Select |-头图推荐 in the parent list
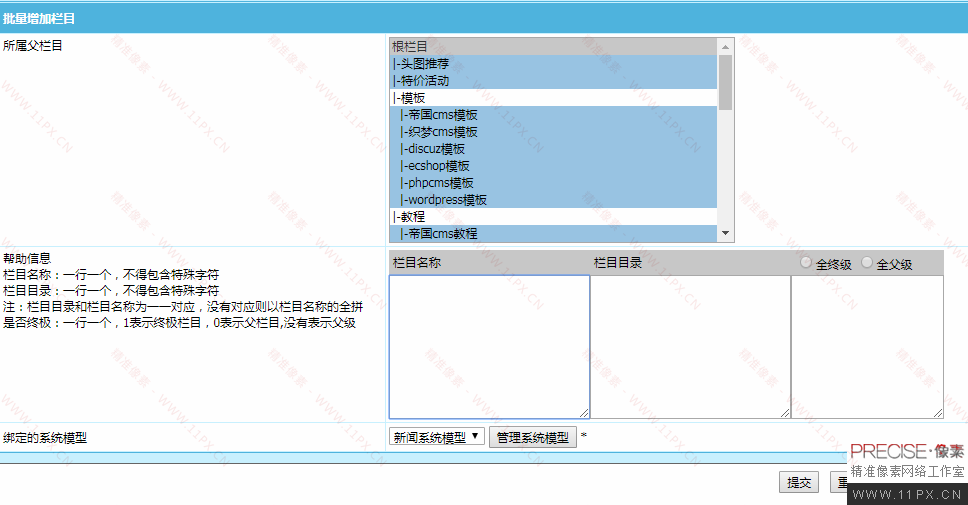 (553, 64)
